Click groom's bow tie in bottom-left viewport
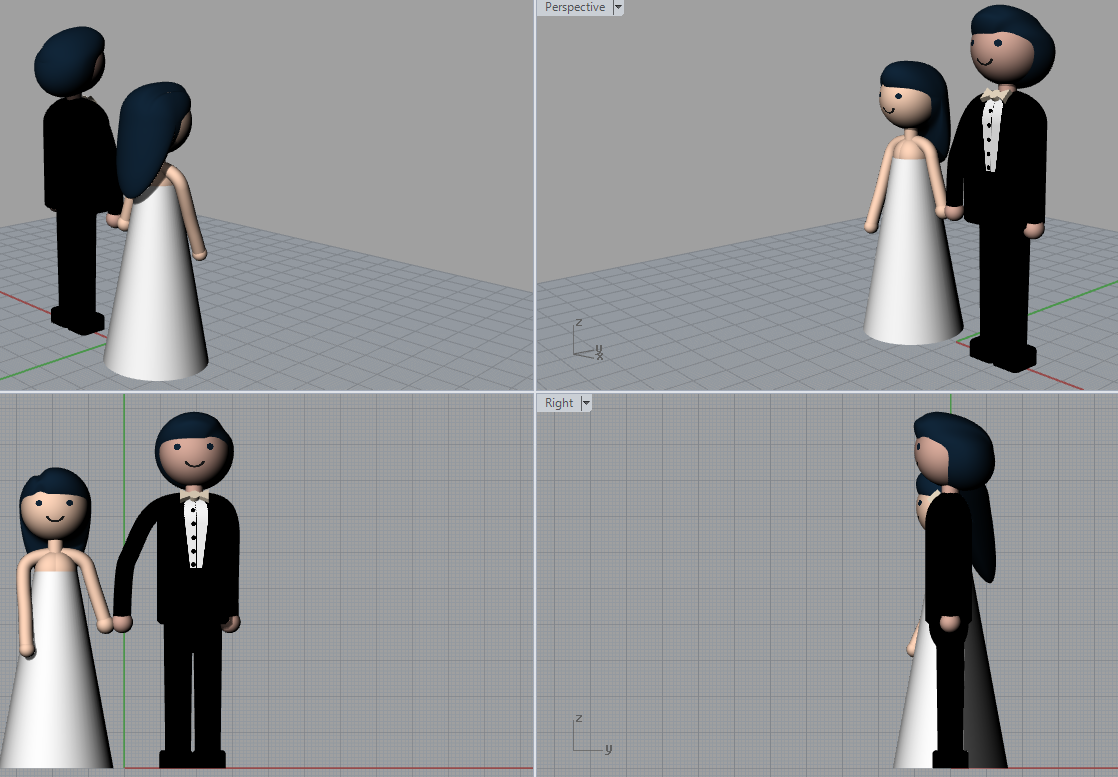This screenshot has height=777, width=1118. (195, 495)
